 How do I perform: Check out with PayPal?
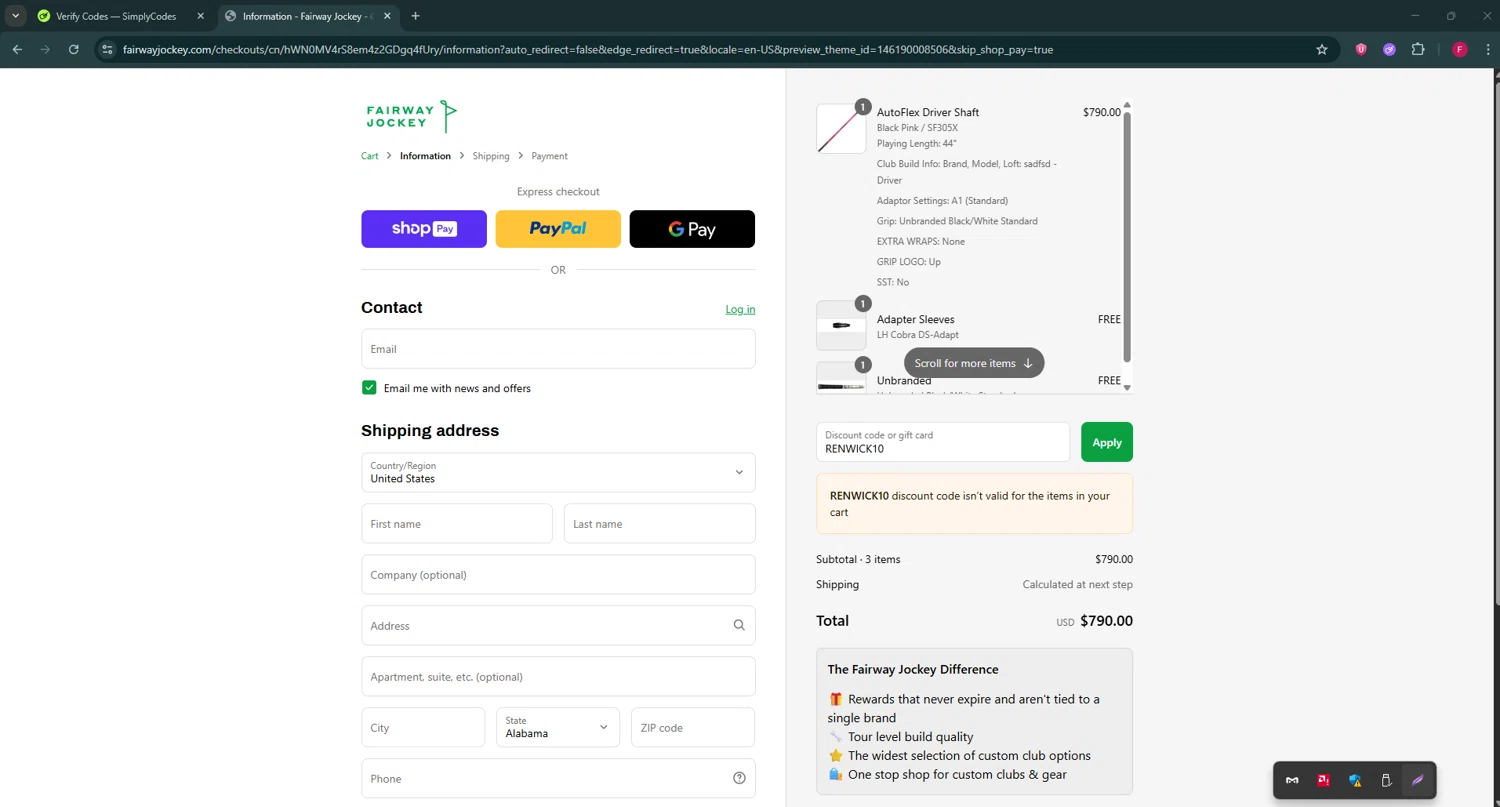pyautogui.click(x=558, y=229)
